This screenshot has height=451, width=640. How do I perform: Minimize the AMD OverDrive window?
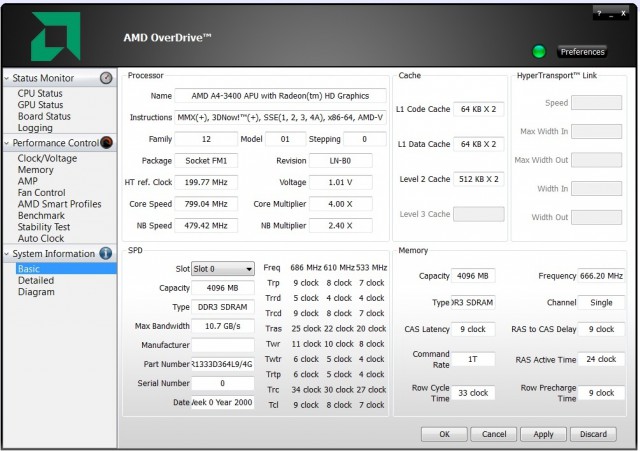pyautogui.click(x=611, y=13)
